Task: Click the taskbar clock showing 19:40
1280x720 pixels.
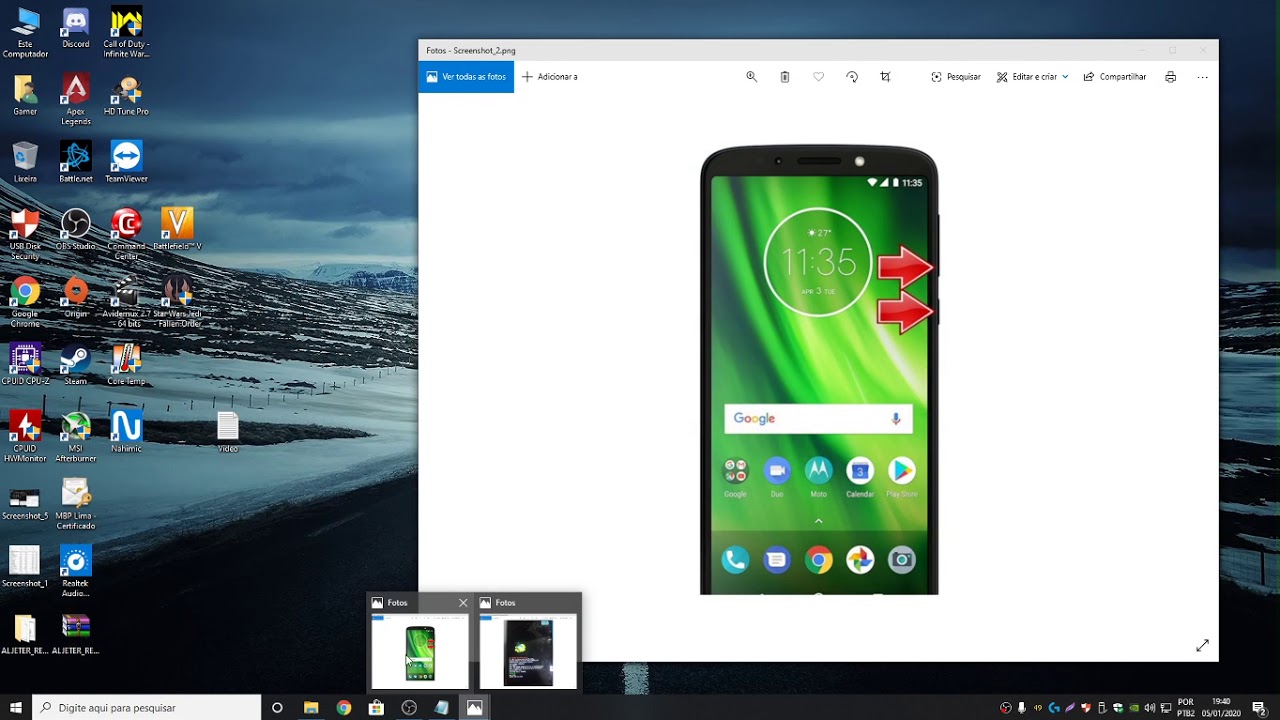Action: coord(1221,707)
